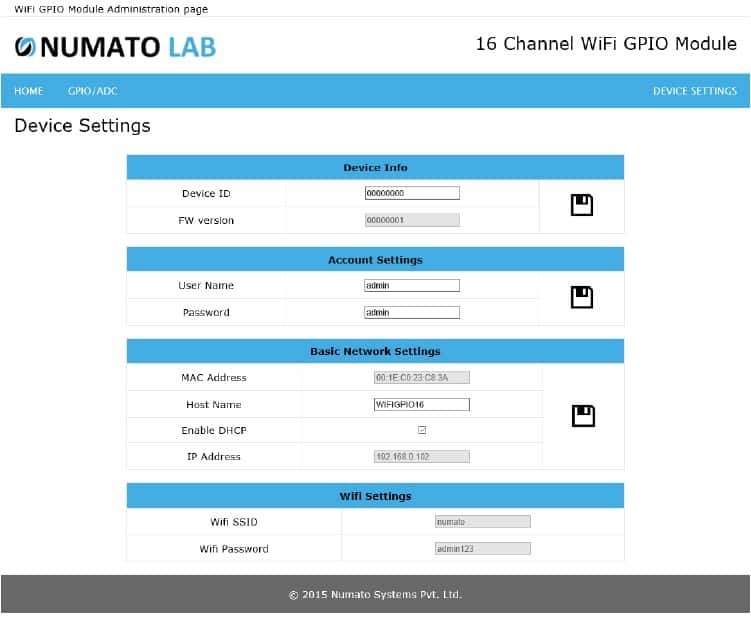This screenshot has width=751, height=619.
Task: Click into the Password field
Action: (412, 312)
